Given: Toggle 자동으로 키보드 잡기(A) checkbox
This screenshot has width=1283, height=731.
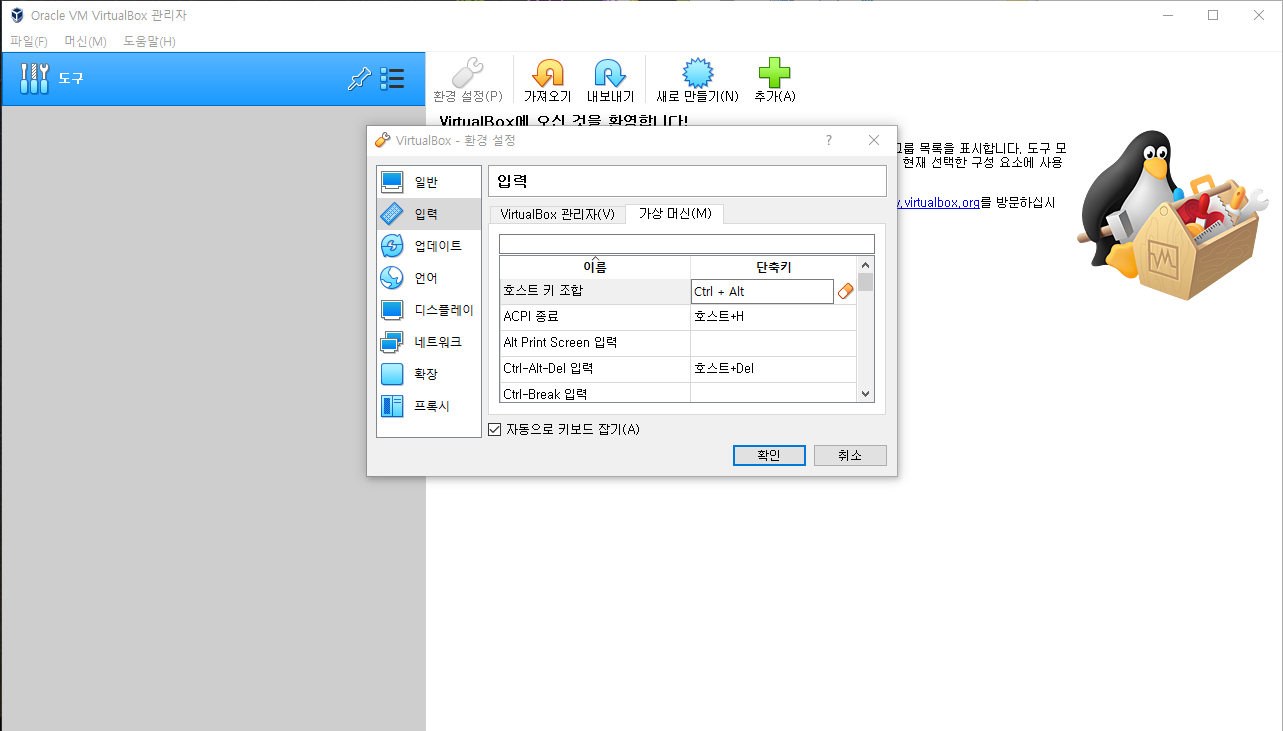Looking at the screenshot, I should click(x=494, y=429).
